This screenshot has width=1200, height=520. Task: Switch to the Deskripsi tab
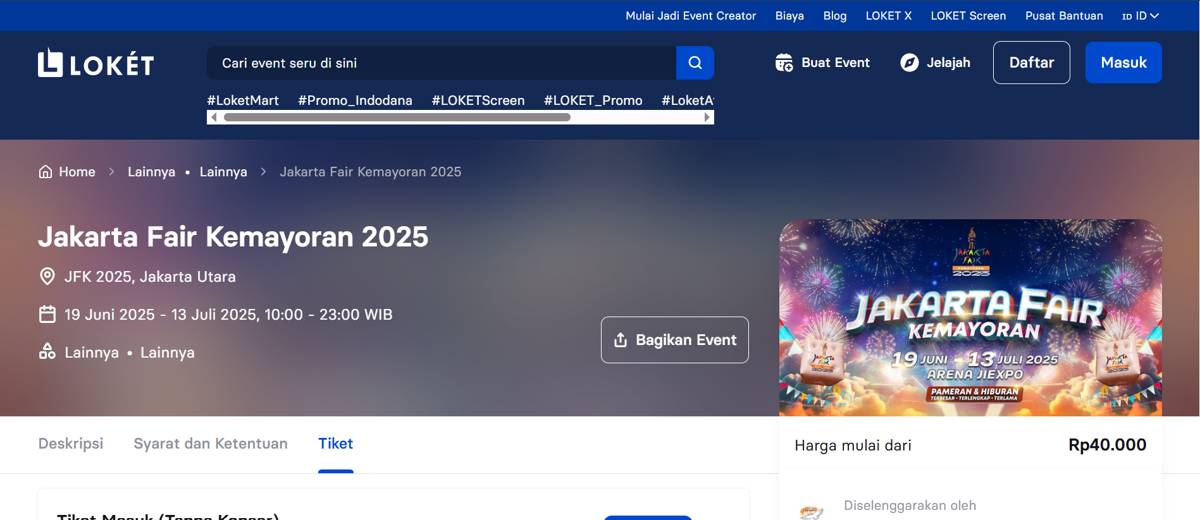click(71, 443)
